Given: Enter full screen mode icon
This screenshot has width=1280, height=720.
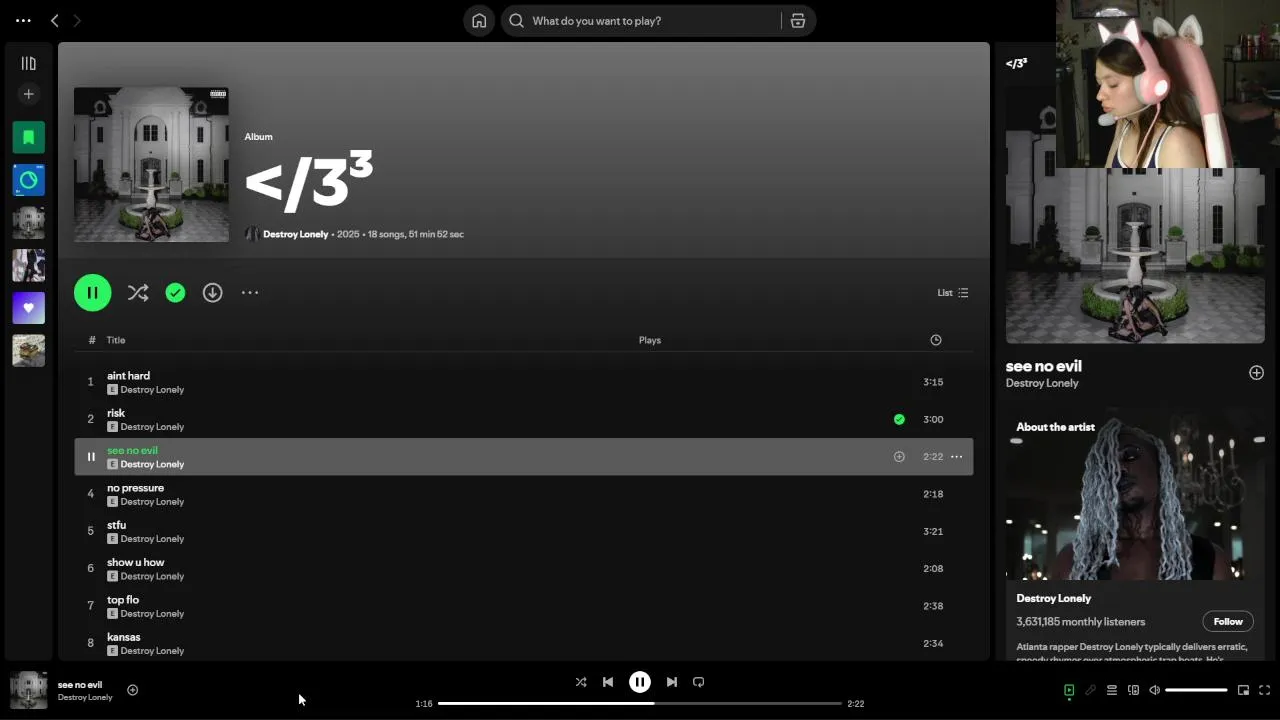Looking at the screenshot, I should coord(1264,690).
